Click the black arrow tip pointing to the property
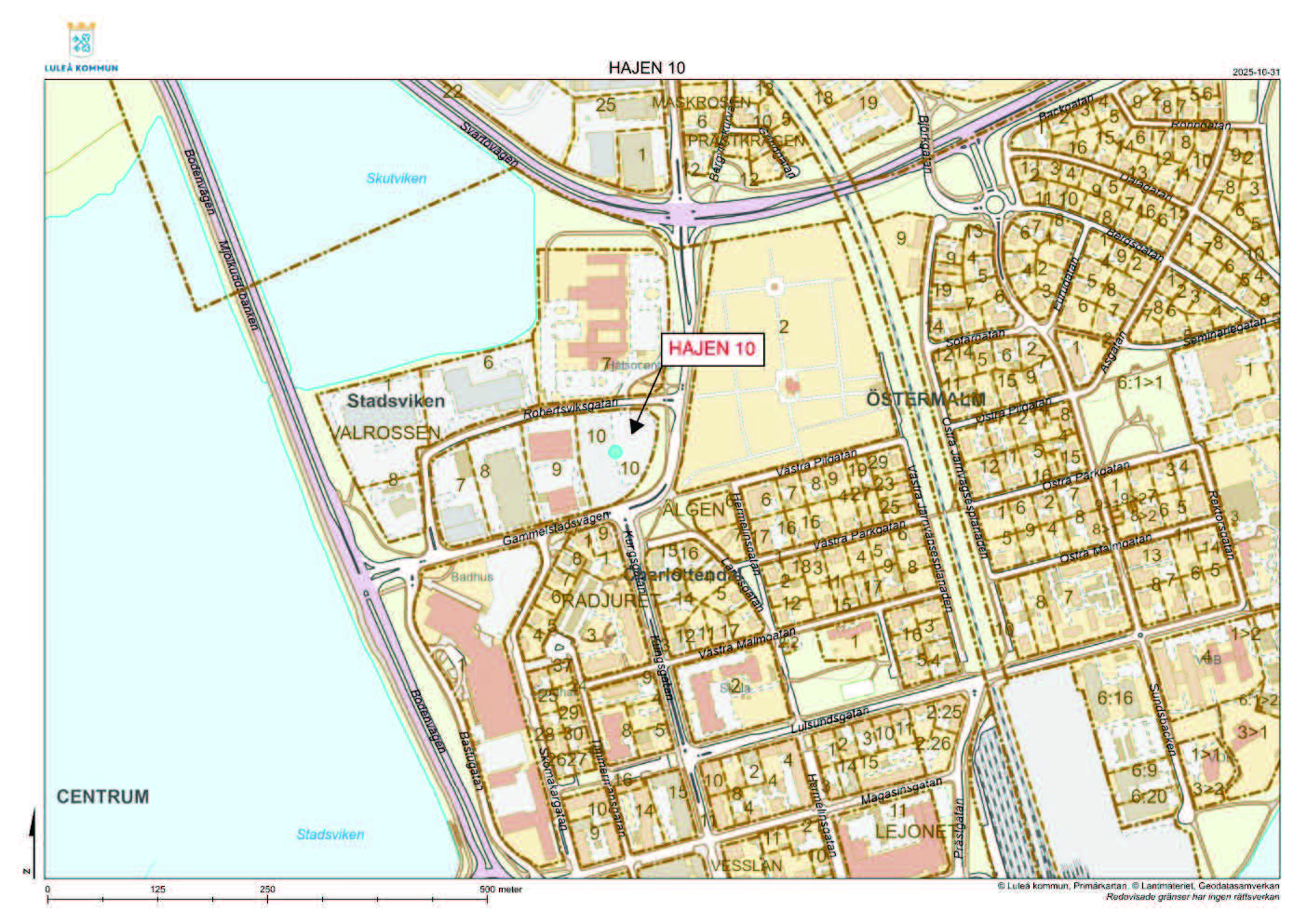 click(632, 432)
